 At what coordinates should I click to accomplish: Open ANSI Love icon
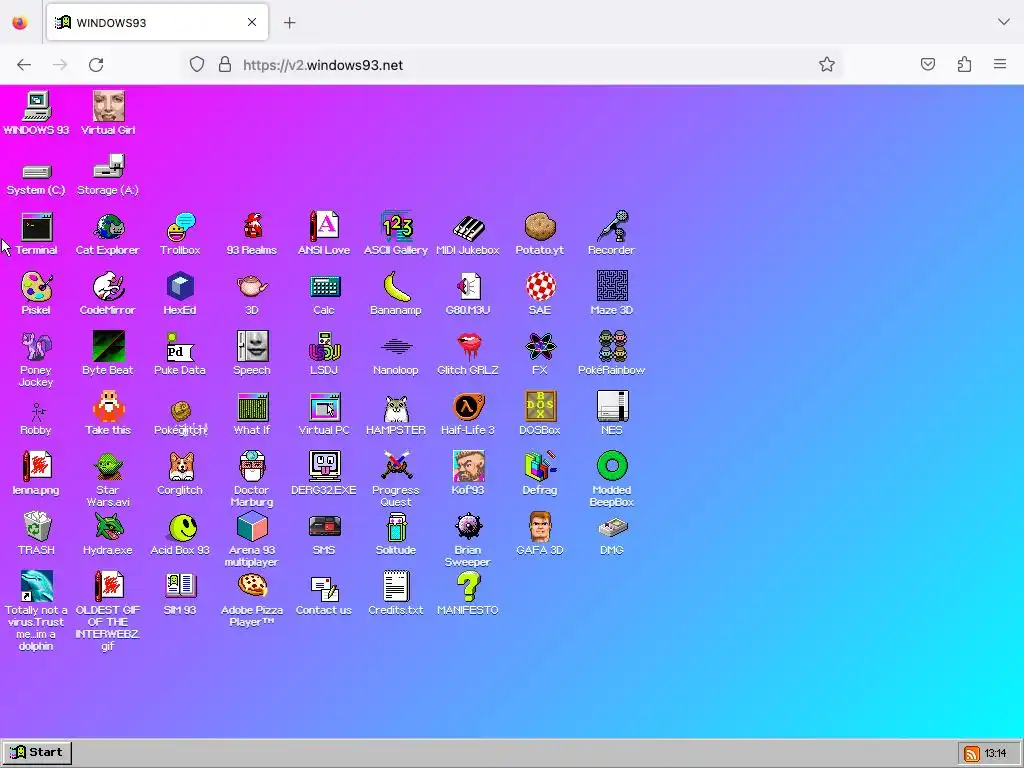click(x=324, y=228)
